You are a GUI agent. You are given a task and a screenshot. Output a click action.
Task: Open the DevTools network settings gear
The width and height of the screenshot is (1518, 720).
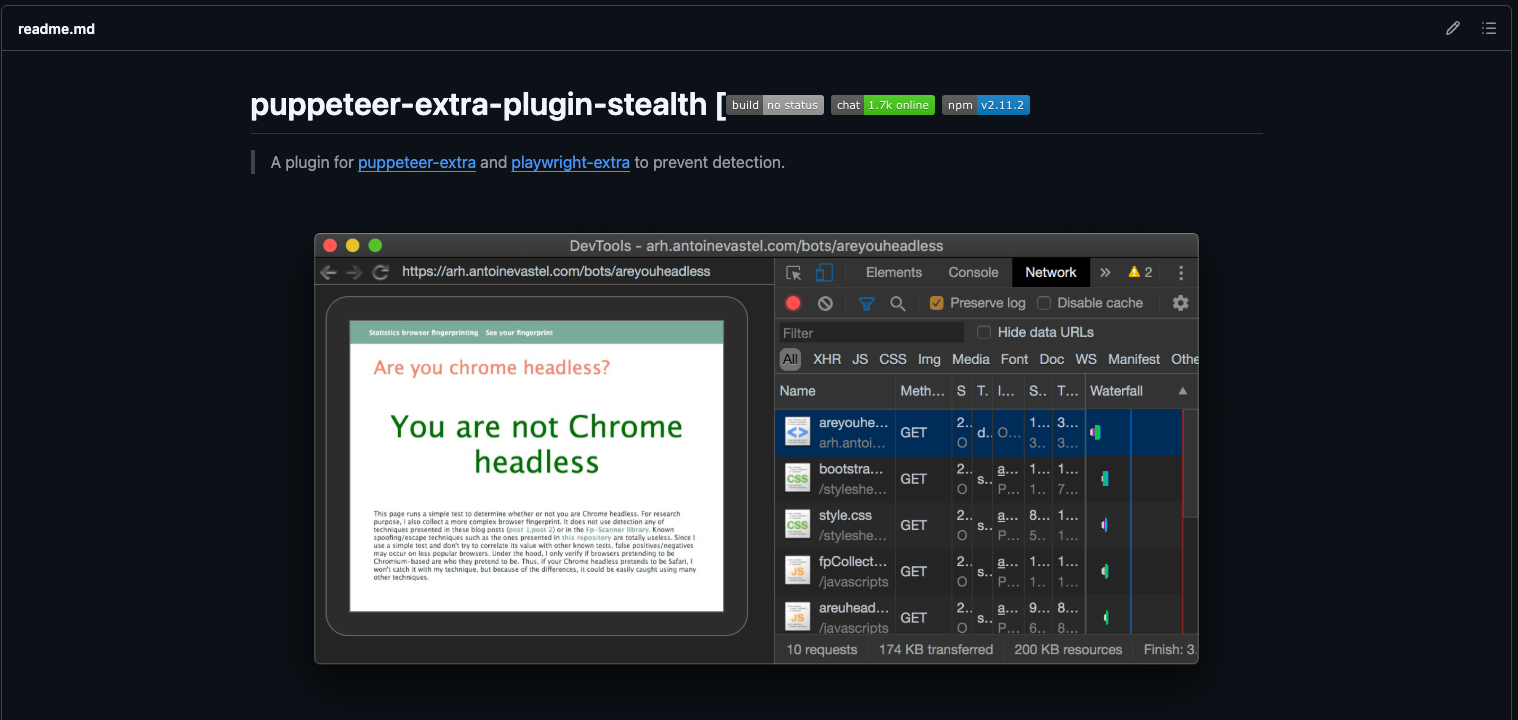[x=1180, y=302]
